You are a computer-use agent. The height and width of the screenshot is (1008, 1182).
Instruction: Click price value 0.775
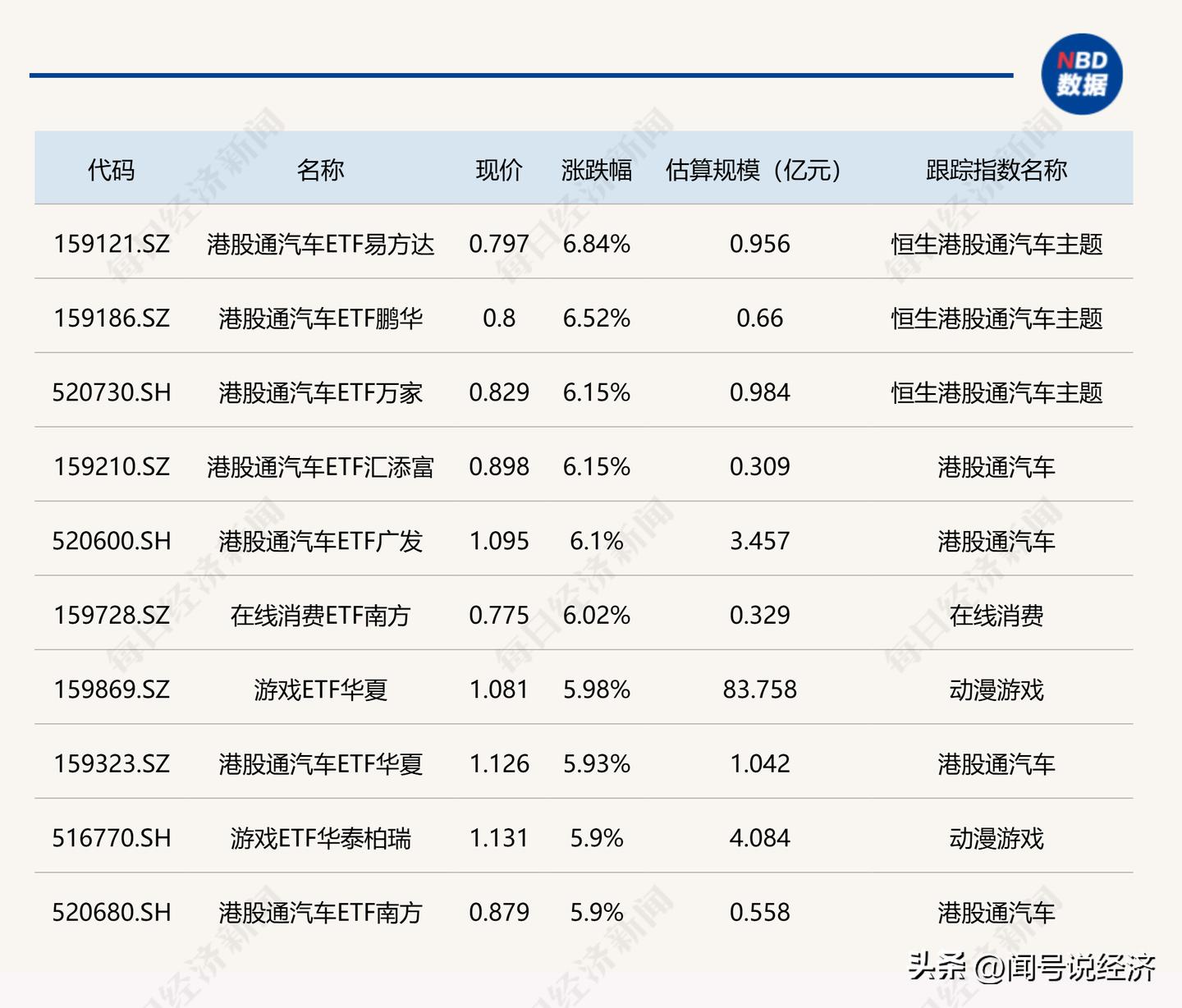499,615
